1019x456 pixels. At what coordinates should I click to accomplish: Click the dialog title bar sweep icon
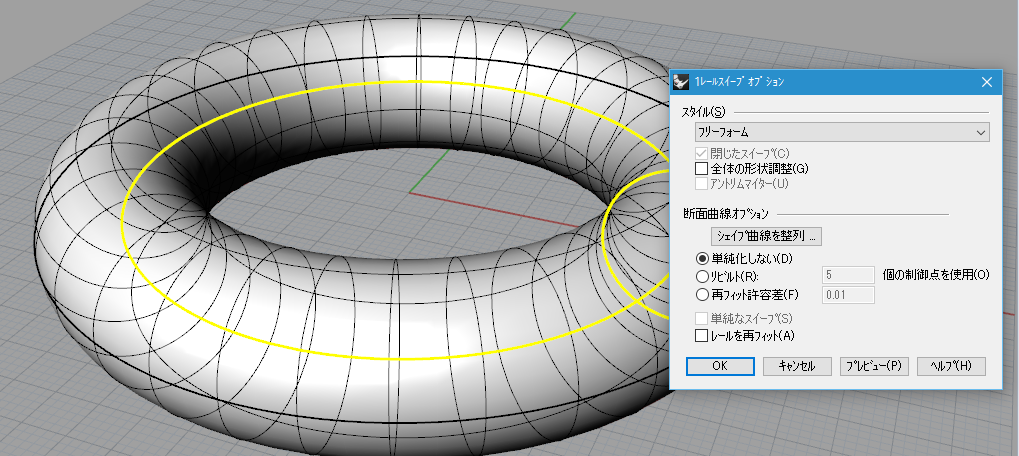pos(682,82)
